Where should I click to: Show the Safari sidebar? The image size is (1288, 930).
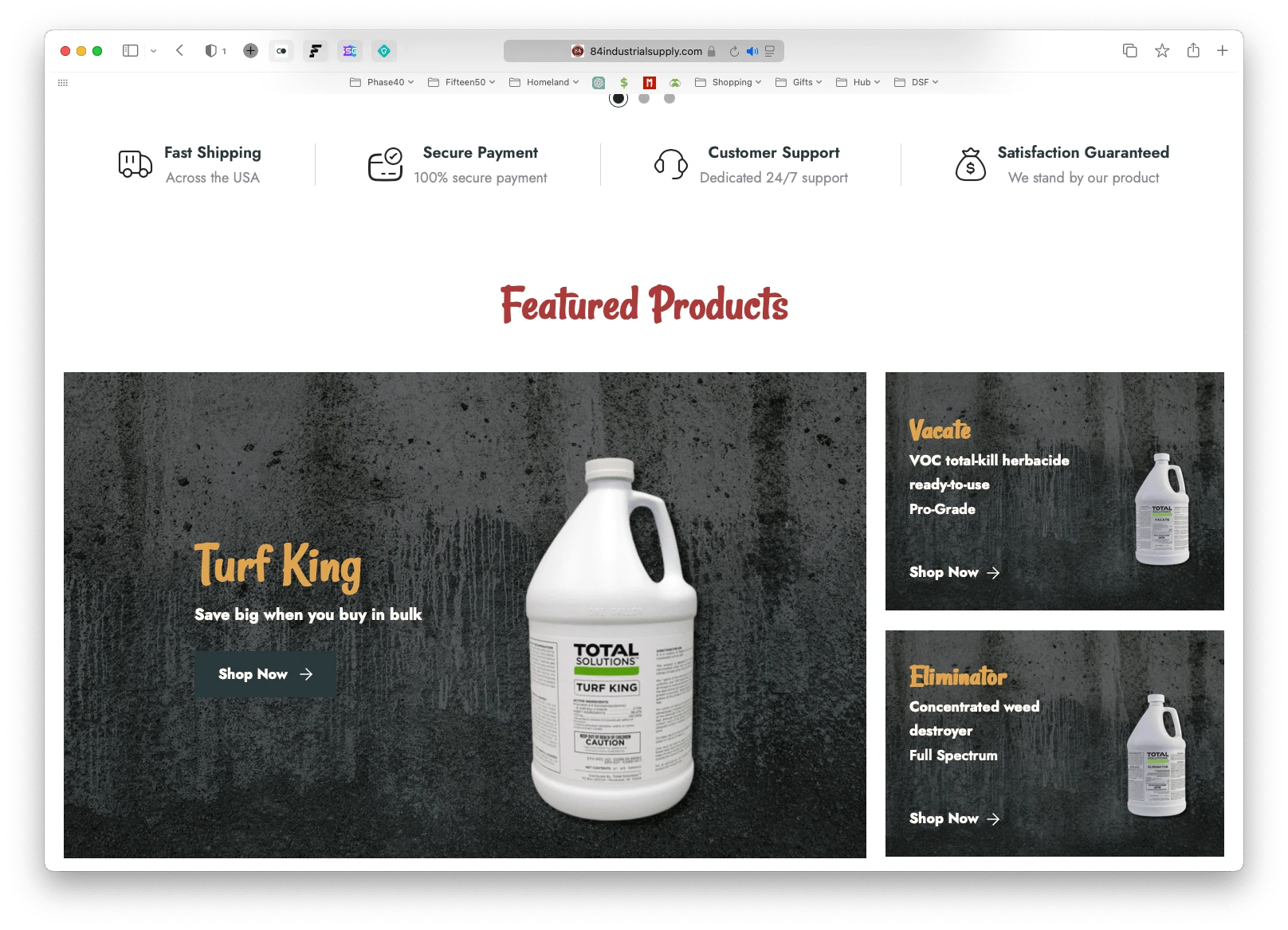131,51
